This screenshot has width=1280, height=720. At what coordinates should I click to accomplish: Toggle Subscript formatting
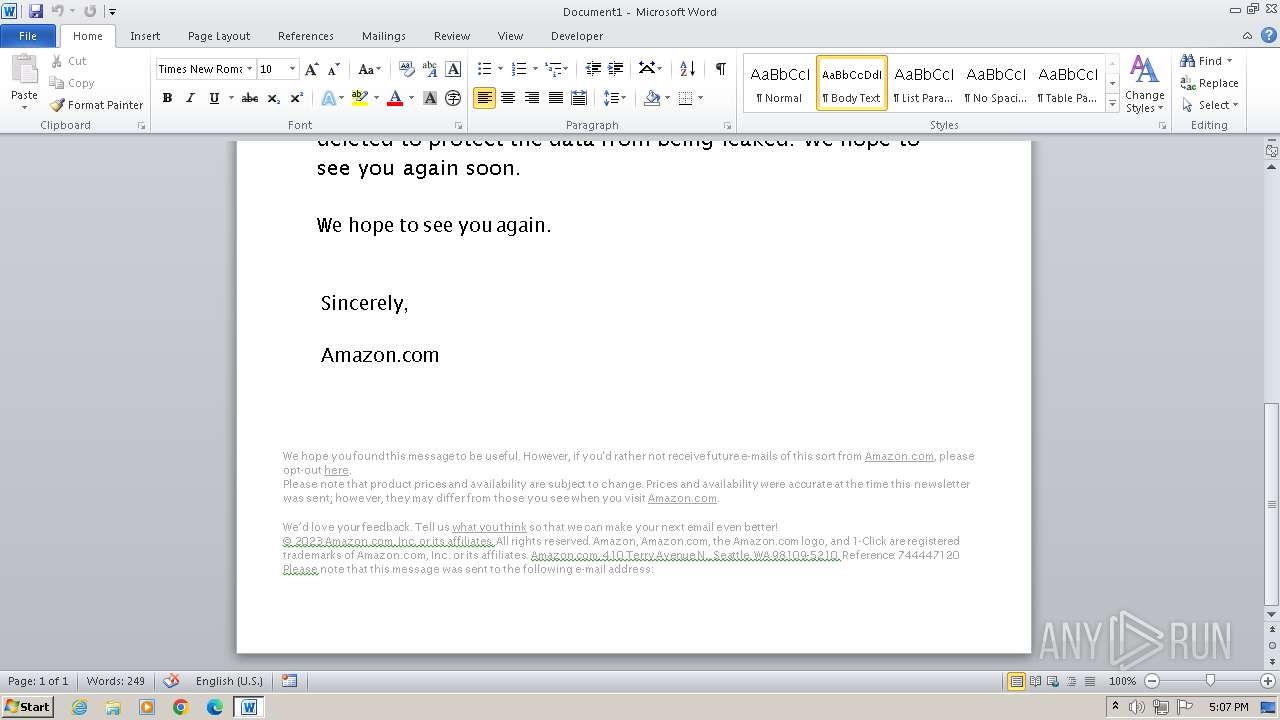coord(273,98)
